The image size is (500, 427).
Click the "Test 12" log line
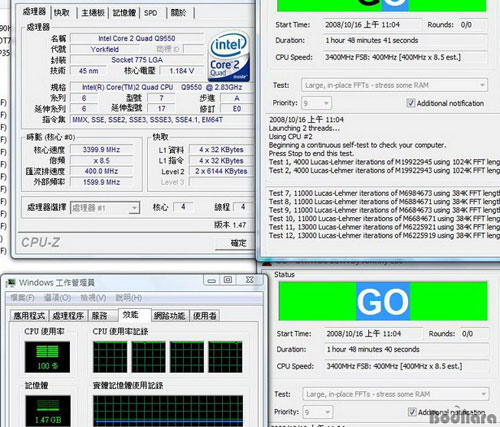(x=385, y=235)
